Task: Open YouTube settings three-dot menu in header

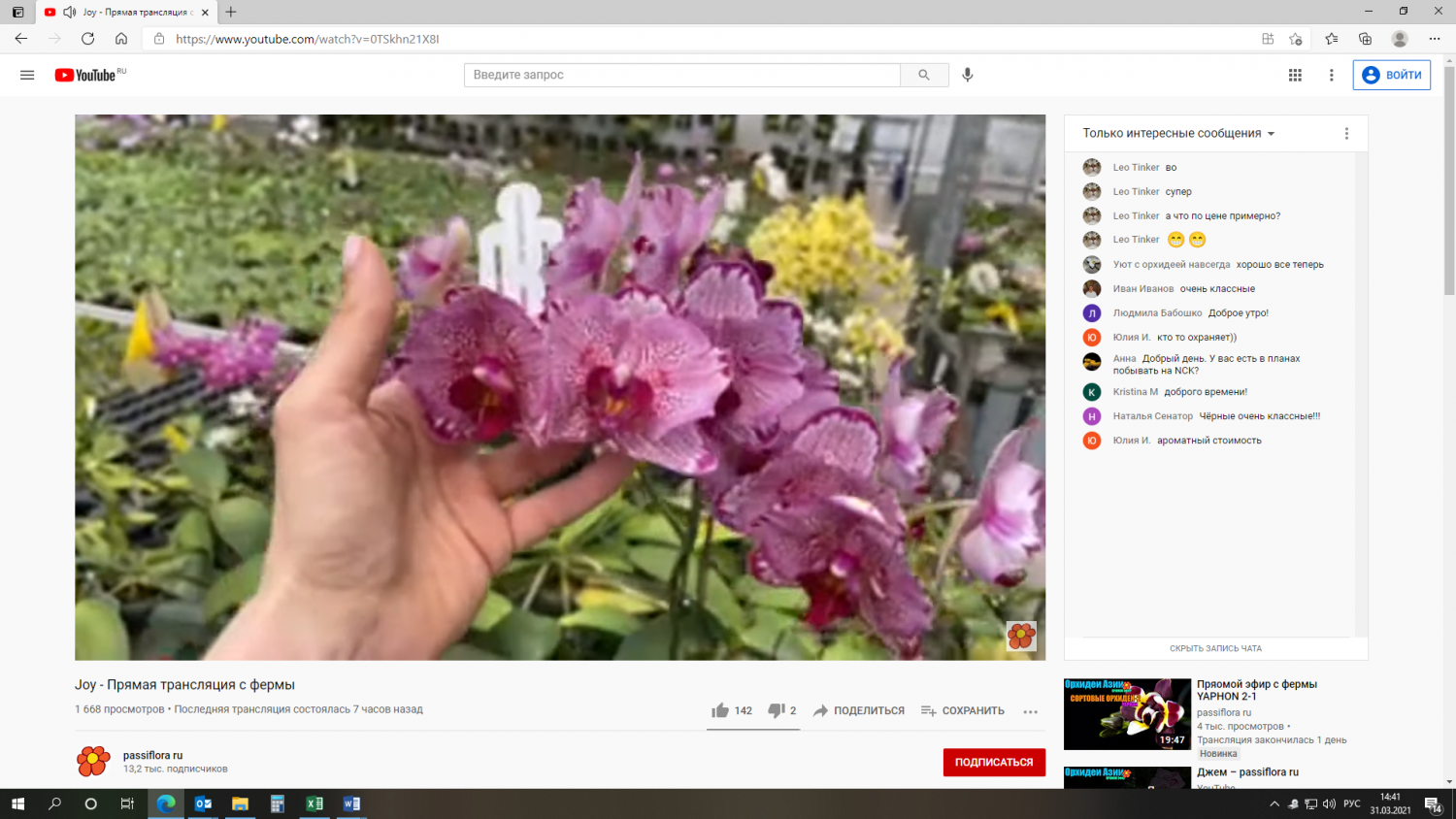Action: (x=1332, y=75)
